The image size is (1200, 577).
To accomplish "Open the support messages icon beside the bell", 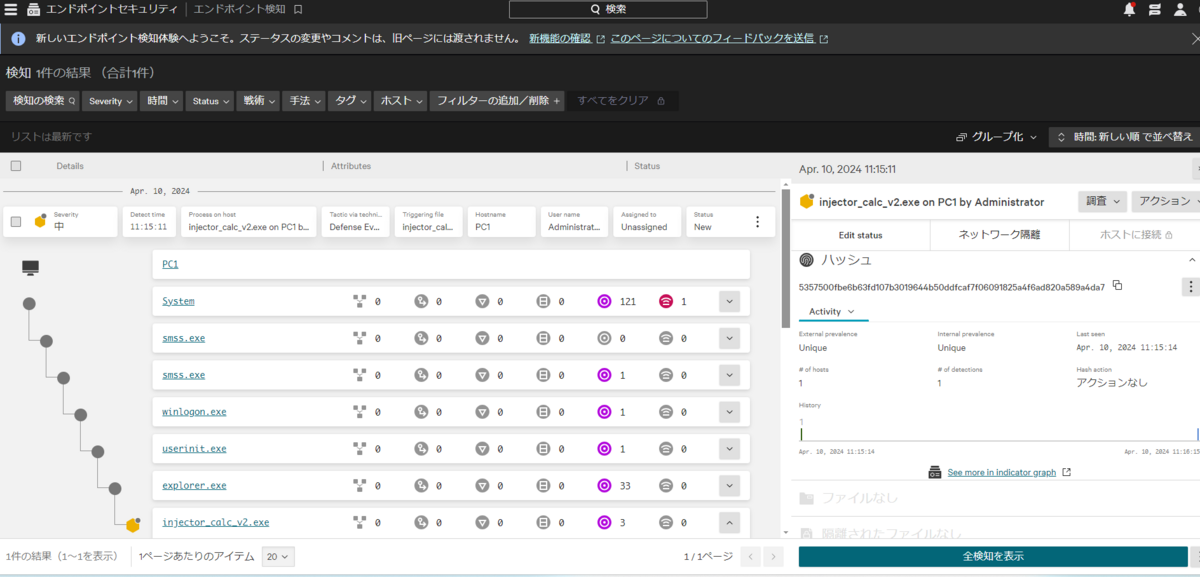I will (x=1155, y=10).
